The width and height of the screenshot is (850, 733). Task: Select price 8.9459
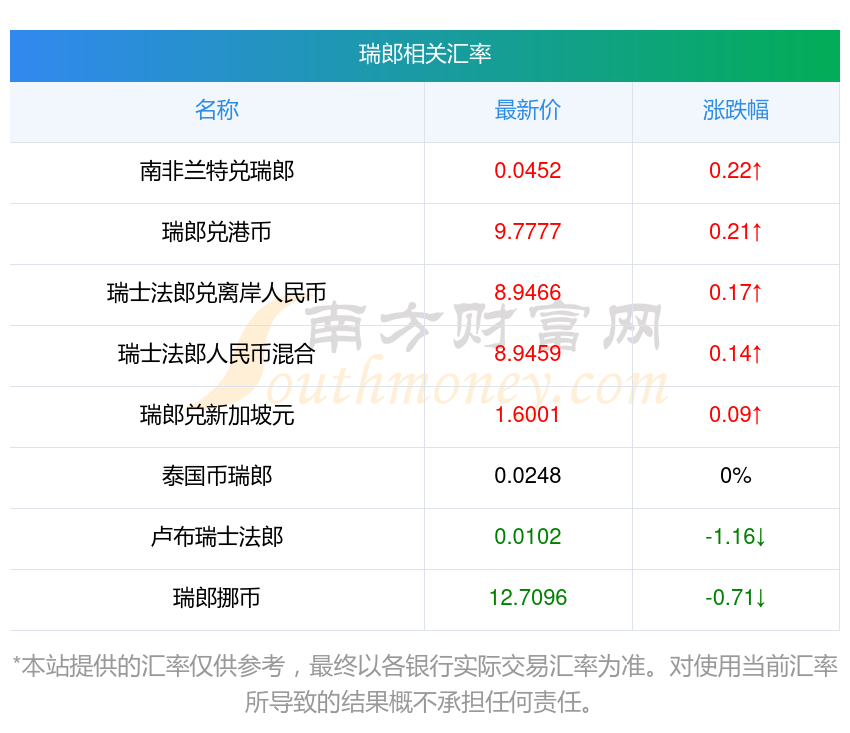pos(528,354)
